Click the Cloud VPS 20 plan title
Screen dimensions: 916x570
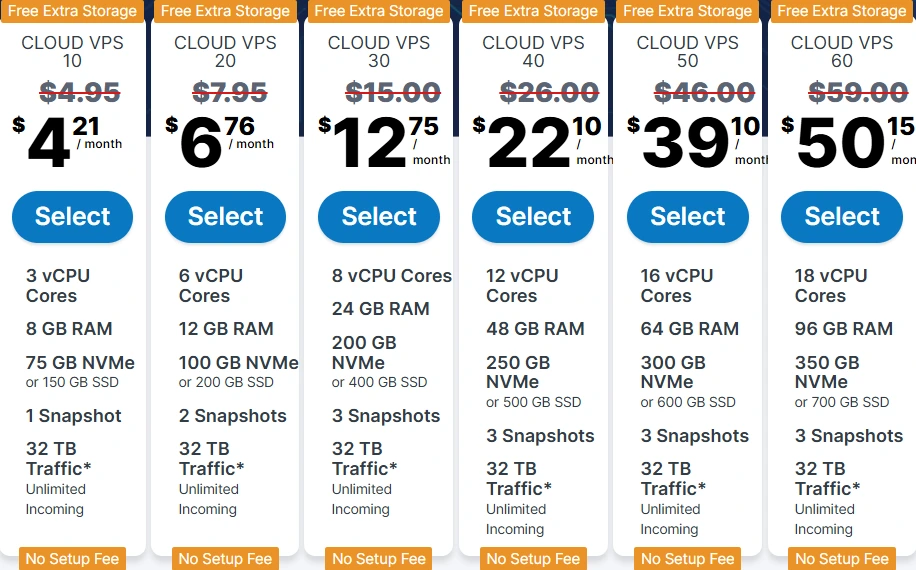tap(225, 52)
